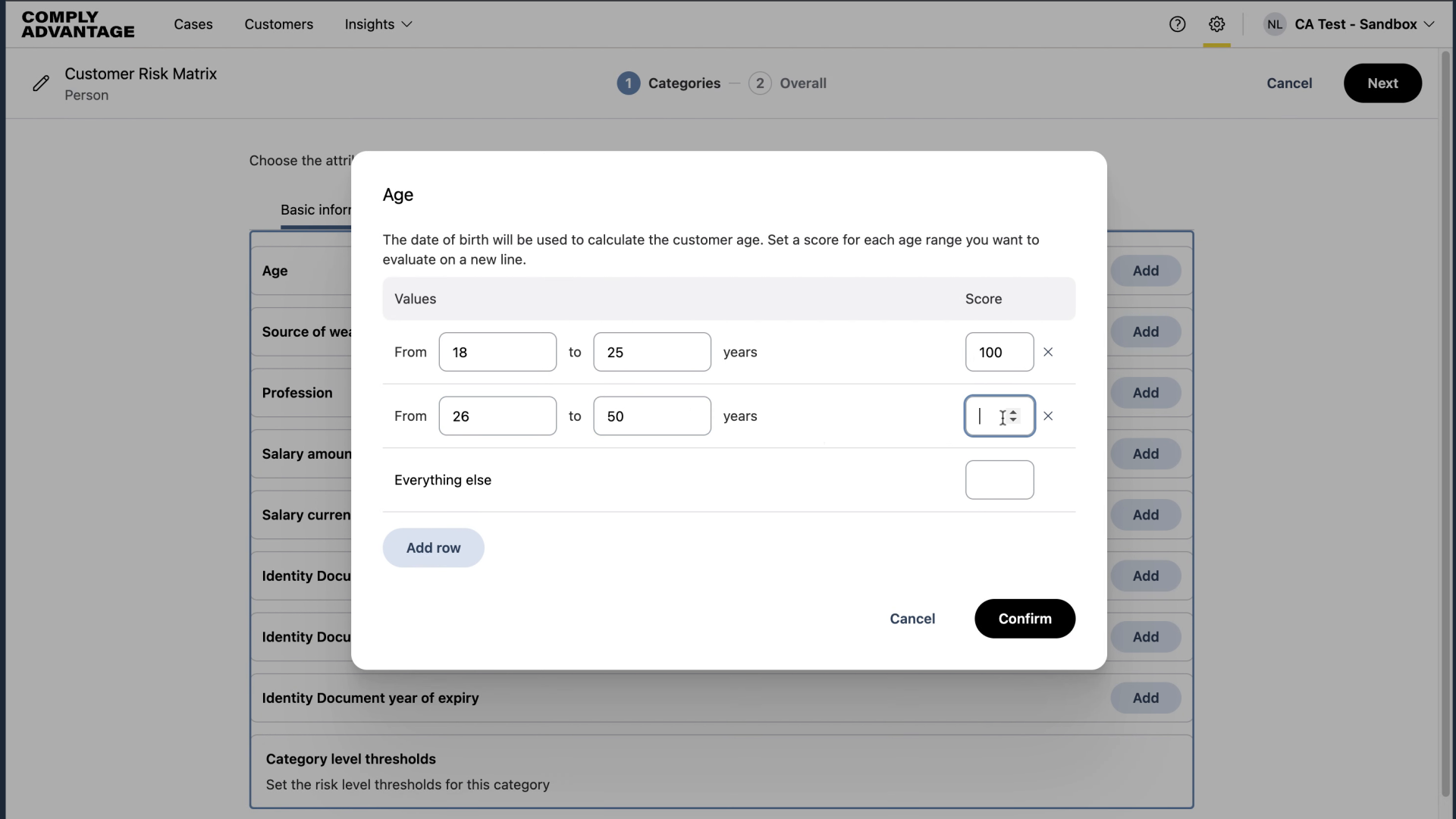Viewport: 1456px width, 819px height.
Task: Go to the Overall step
Action: pos(787,83)
